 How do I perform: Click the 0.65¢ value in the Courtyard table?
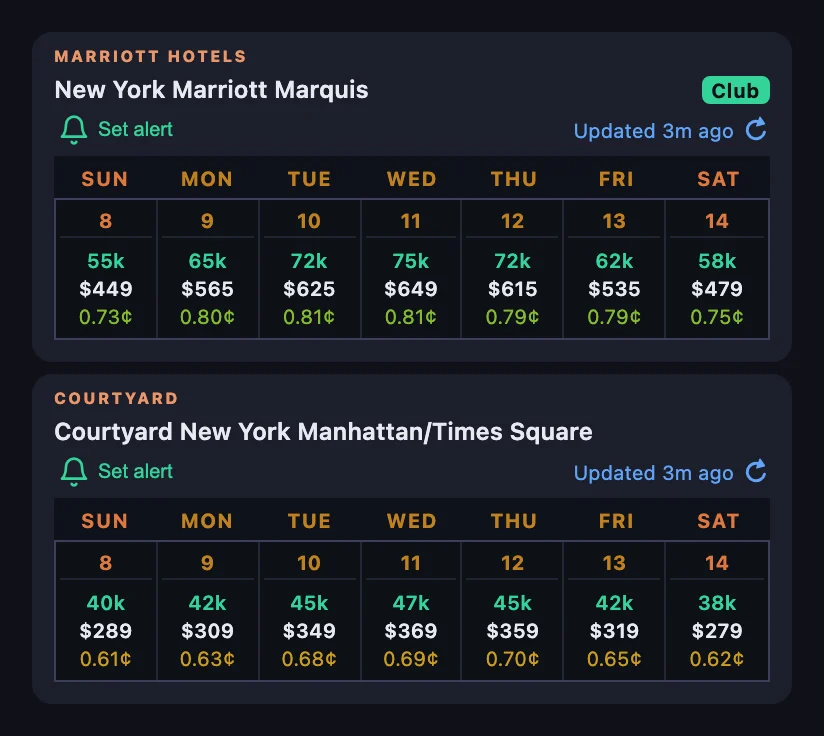tap(614, 659)
